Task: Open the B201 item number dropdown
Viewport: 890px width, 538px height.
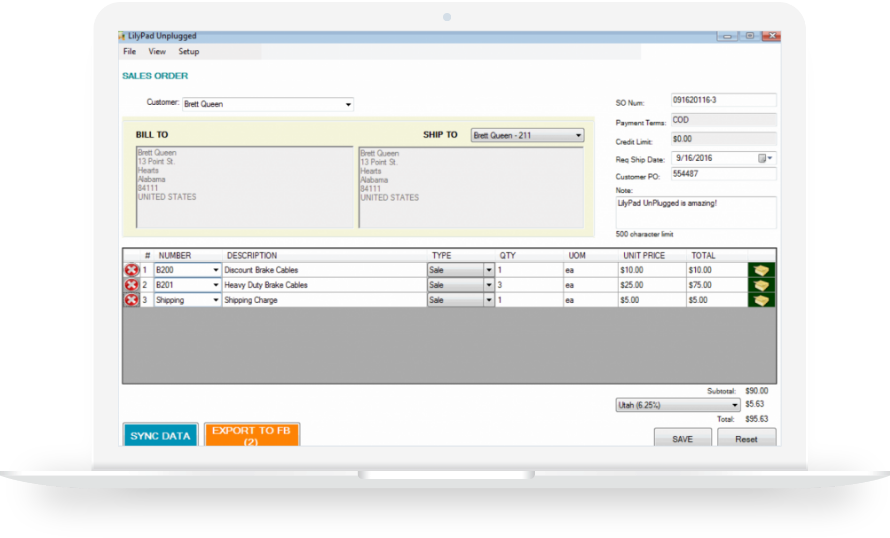Action: [x=216, y=285]
